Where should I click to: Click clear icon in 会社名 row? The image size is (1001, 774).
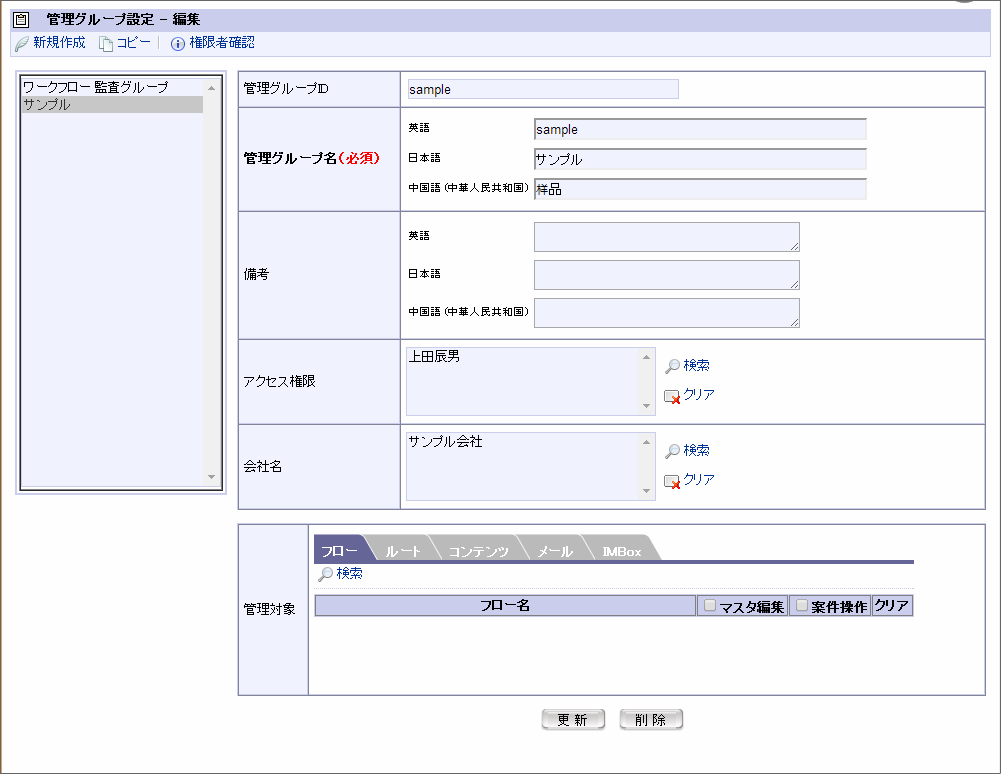[x=672, y=482]
